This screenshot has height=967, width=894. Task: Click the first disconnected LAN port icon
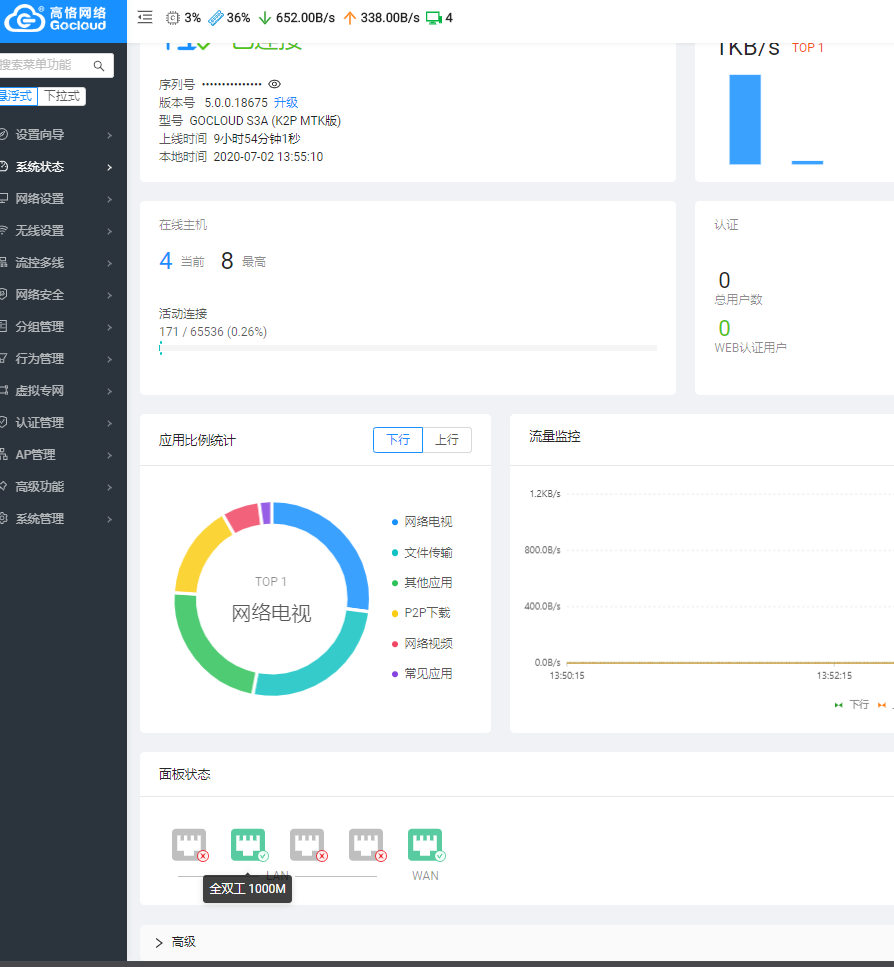189,845
